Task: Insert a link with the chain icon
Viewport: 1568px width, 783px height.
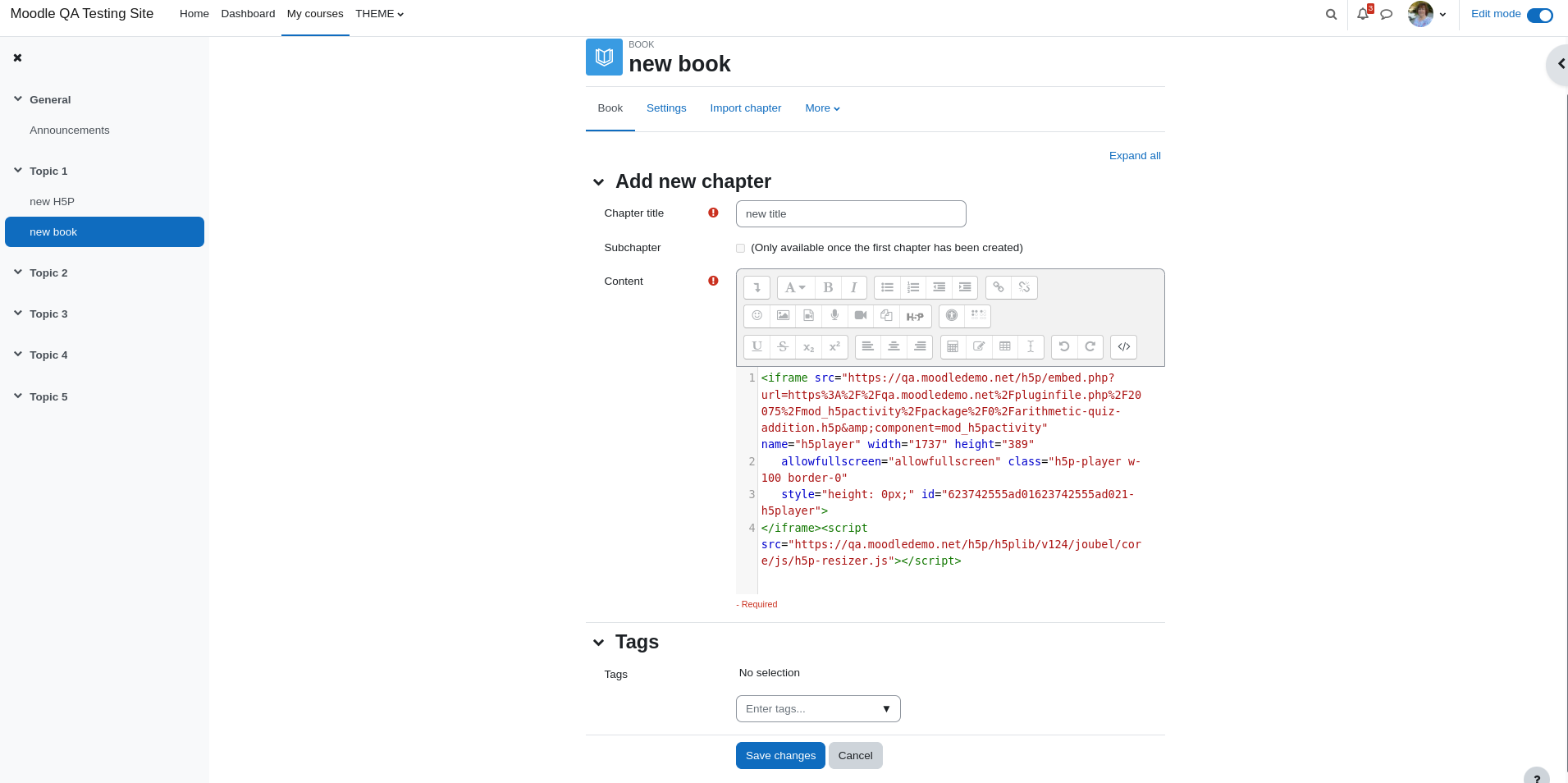Action: pos(998,287)
